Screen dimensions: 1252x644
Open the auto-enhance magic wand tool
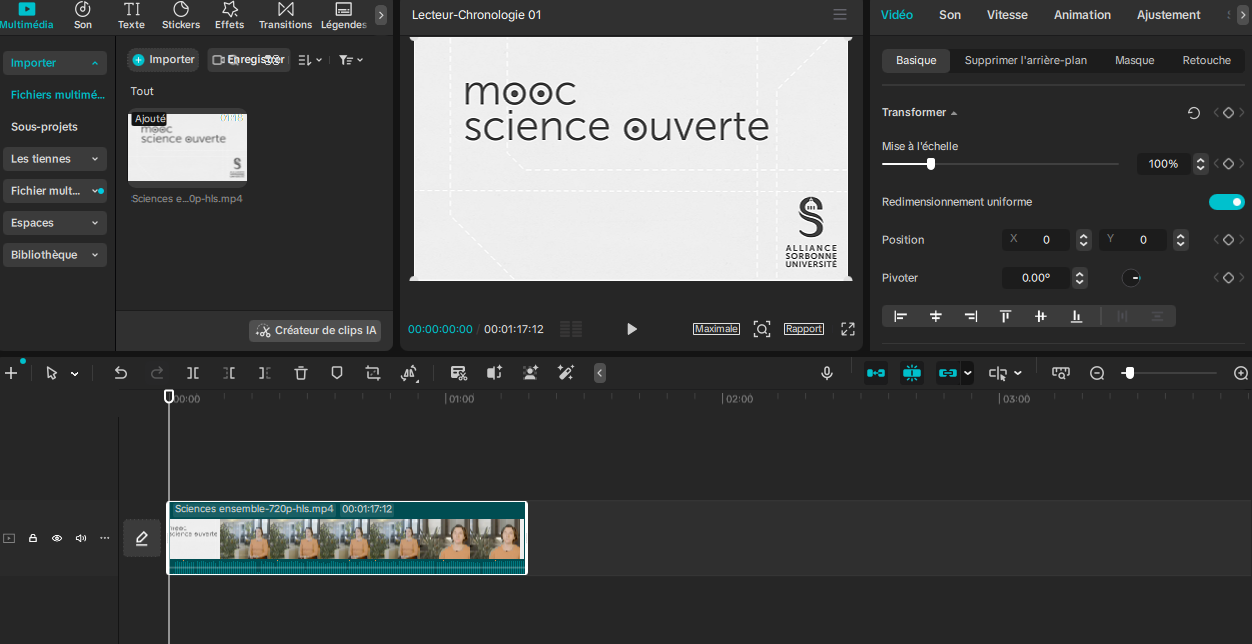click(x=565, y=373)
